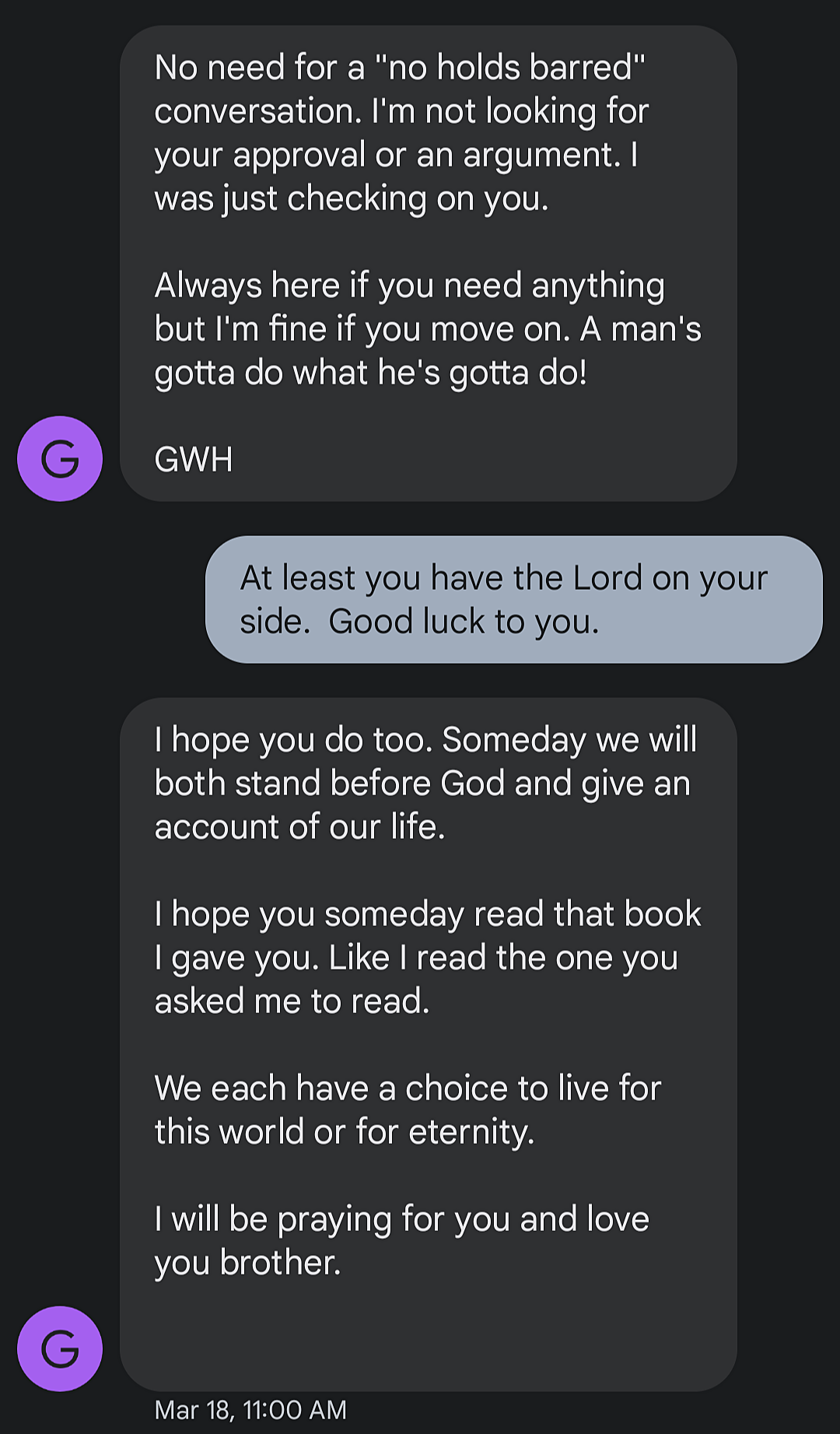Click the line "asked me to read."
The image size is (840, 1434).
coord(292,1001)
